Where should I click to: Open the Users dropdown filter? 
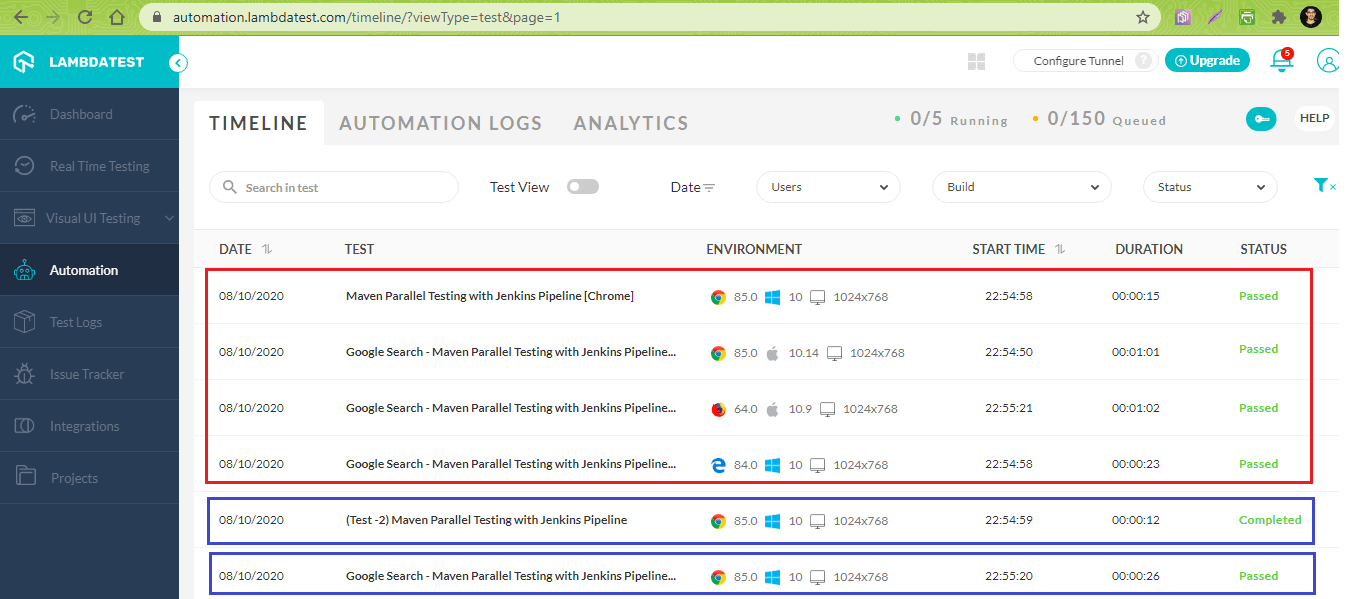[x=828, y=187]
